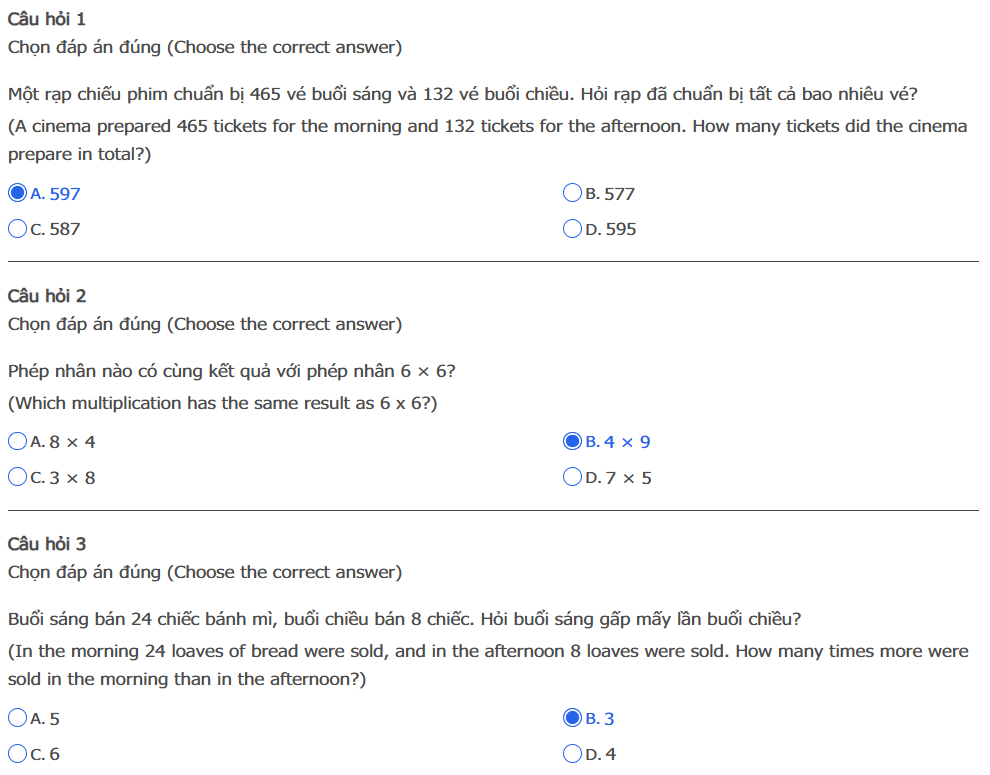Screen dimensions: 990x775
Task: Choose option C. 6 in question 3
Action: click(x=17, y=754)
